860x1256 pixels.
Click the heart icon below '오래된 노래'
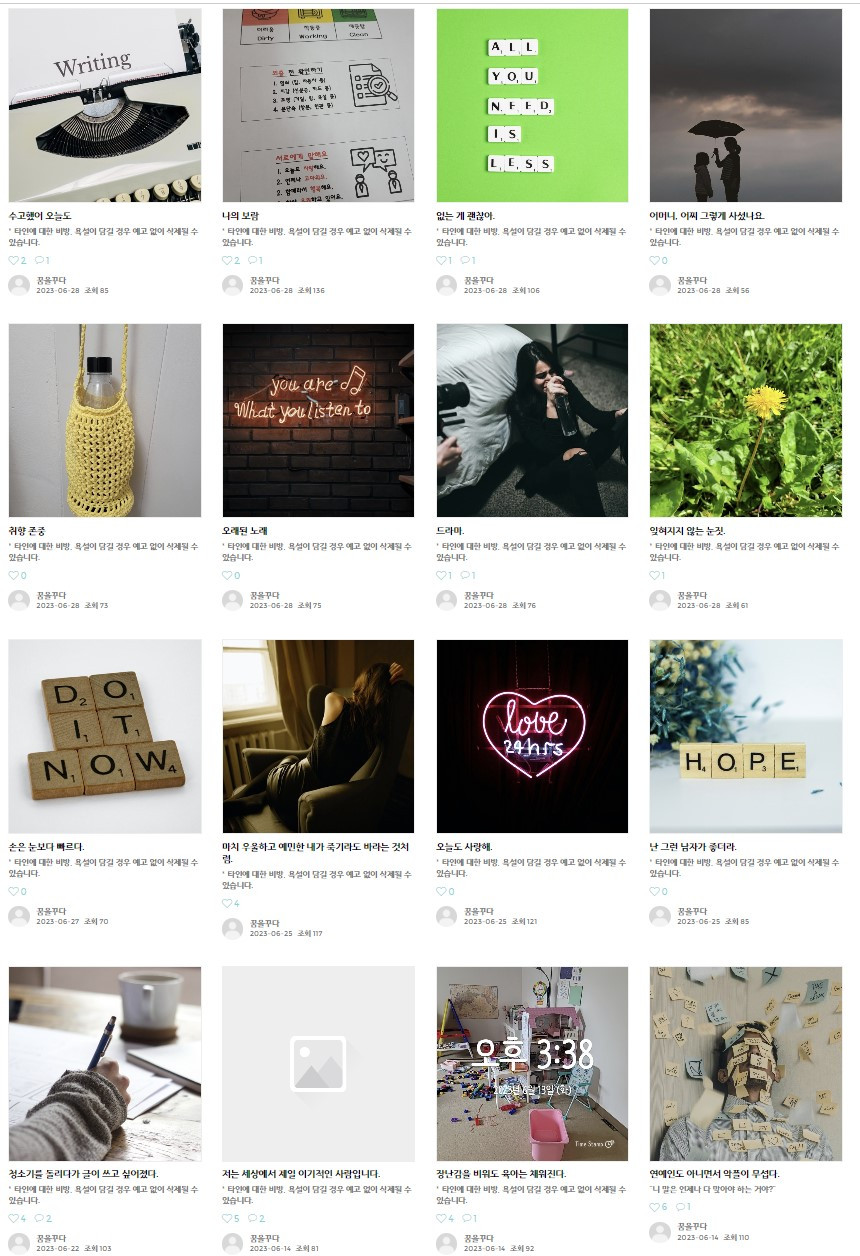[x=227, y=575]
